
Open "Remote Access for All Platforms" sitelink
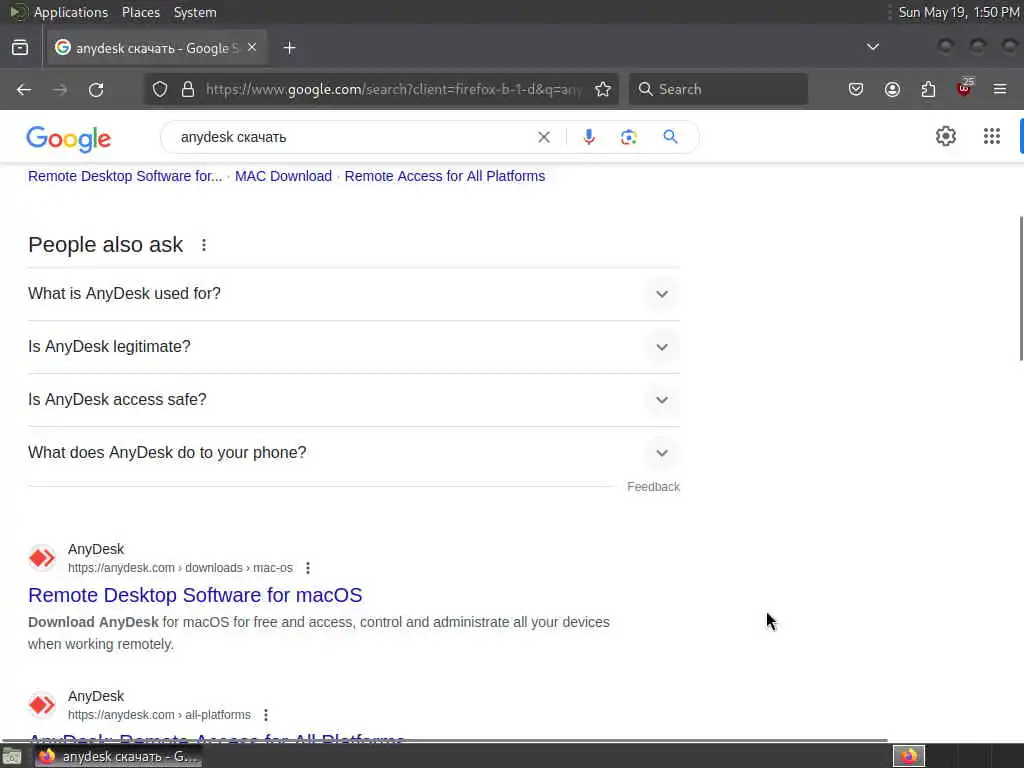[445, 176]
